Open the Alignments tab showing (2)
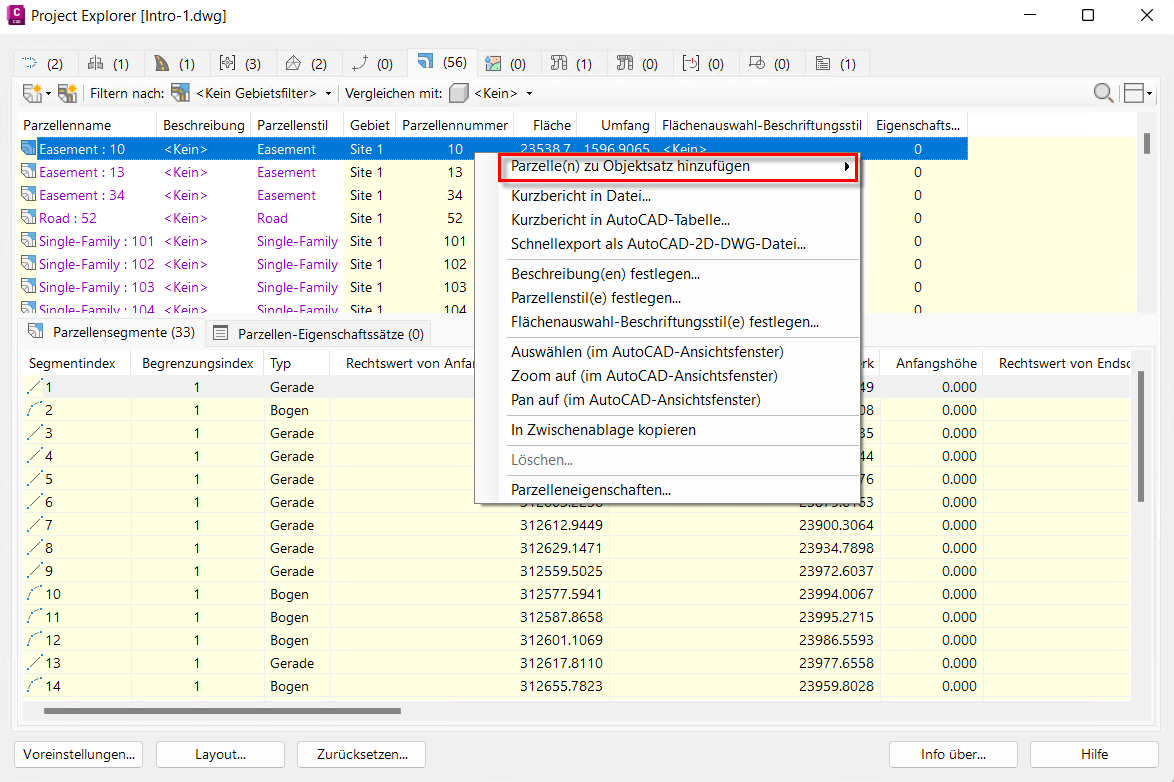The height and width of the screenshot is (782, 1174). click(x=42, y=63)
